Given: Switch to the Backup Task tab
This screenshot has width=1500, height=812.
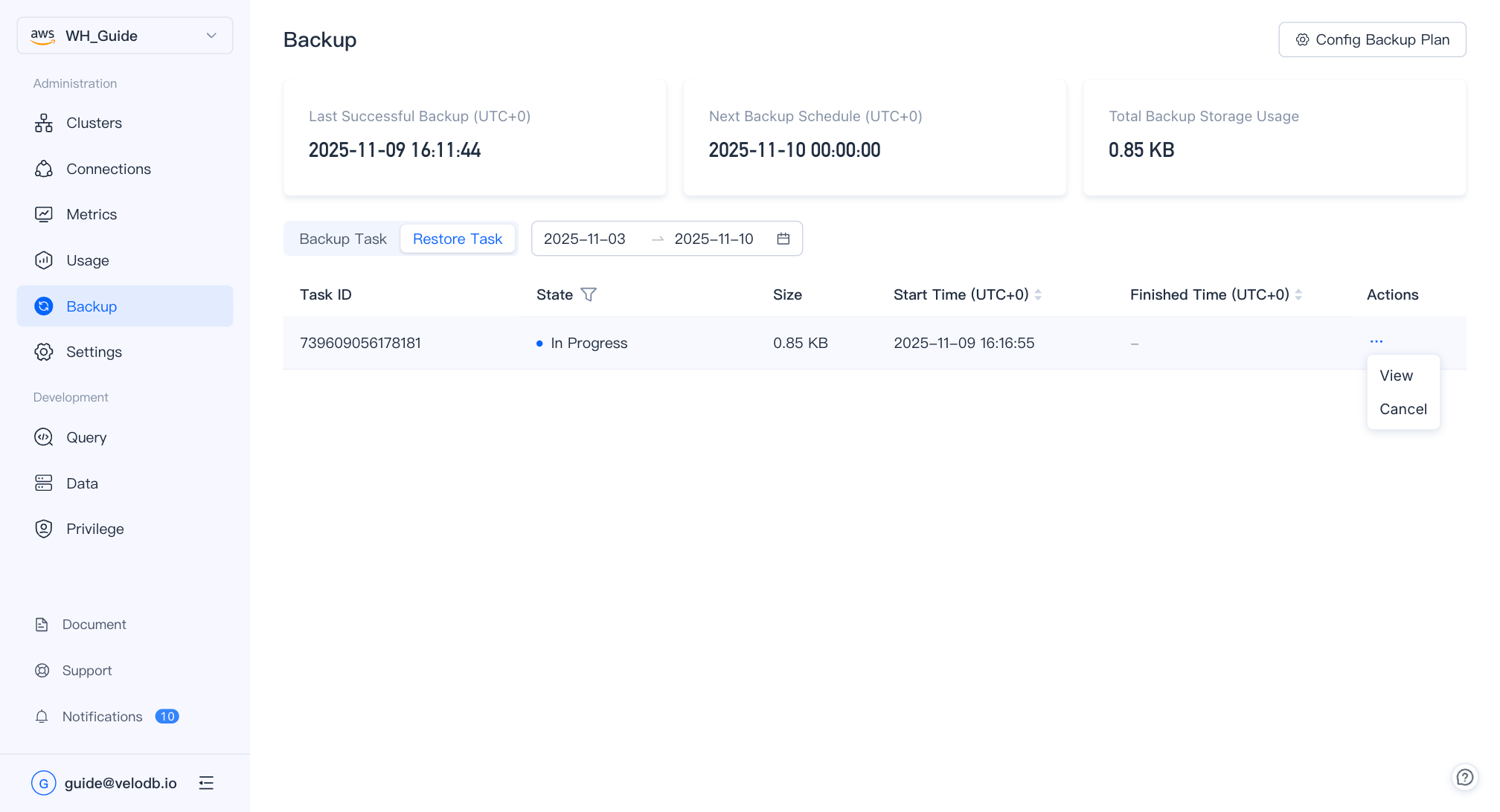Looking at the screenshot, I should click(342, 239).
